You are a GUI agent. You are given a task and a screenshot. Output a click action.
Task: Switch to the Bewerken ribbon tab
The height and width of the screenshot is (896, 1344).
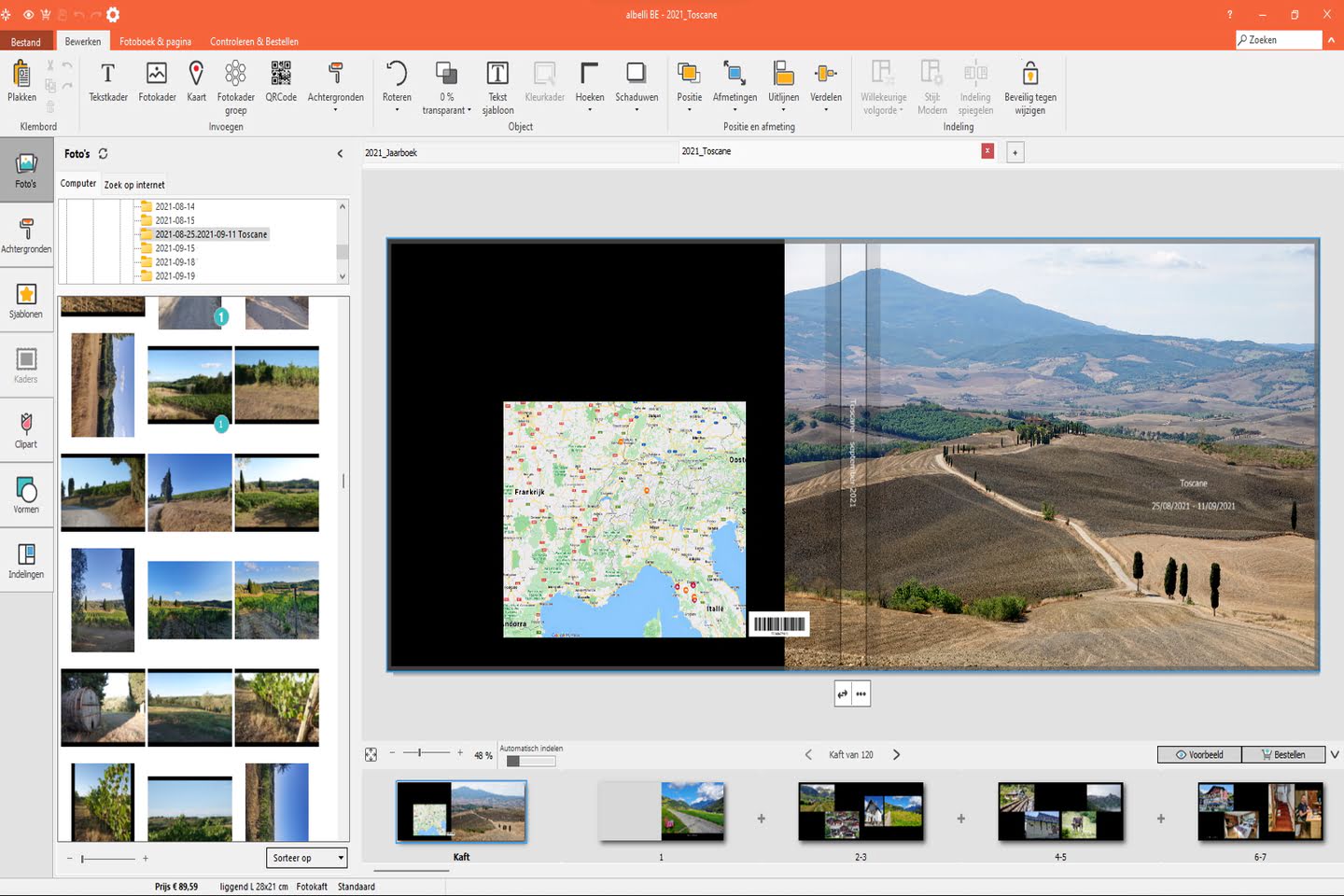click(83, 41)
